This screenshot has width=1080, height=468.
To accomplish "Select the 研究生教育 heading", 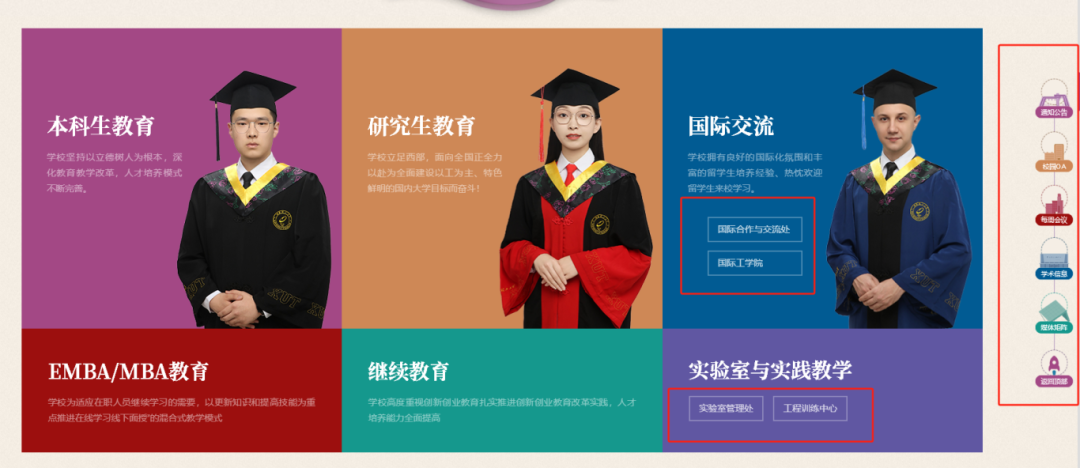I will pyautogui.click(x=422, y=126).
